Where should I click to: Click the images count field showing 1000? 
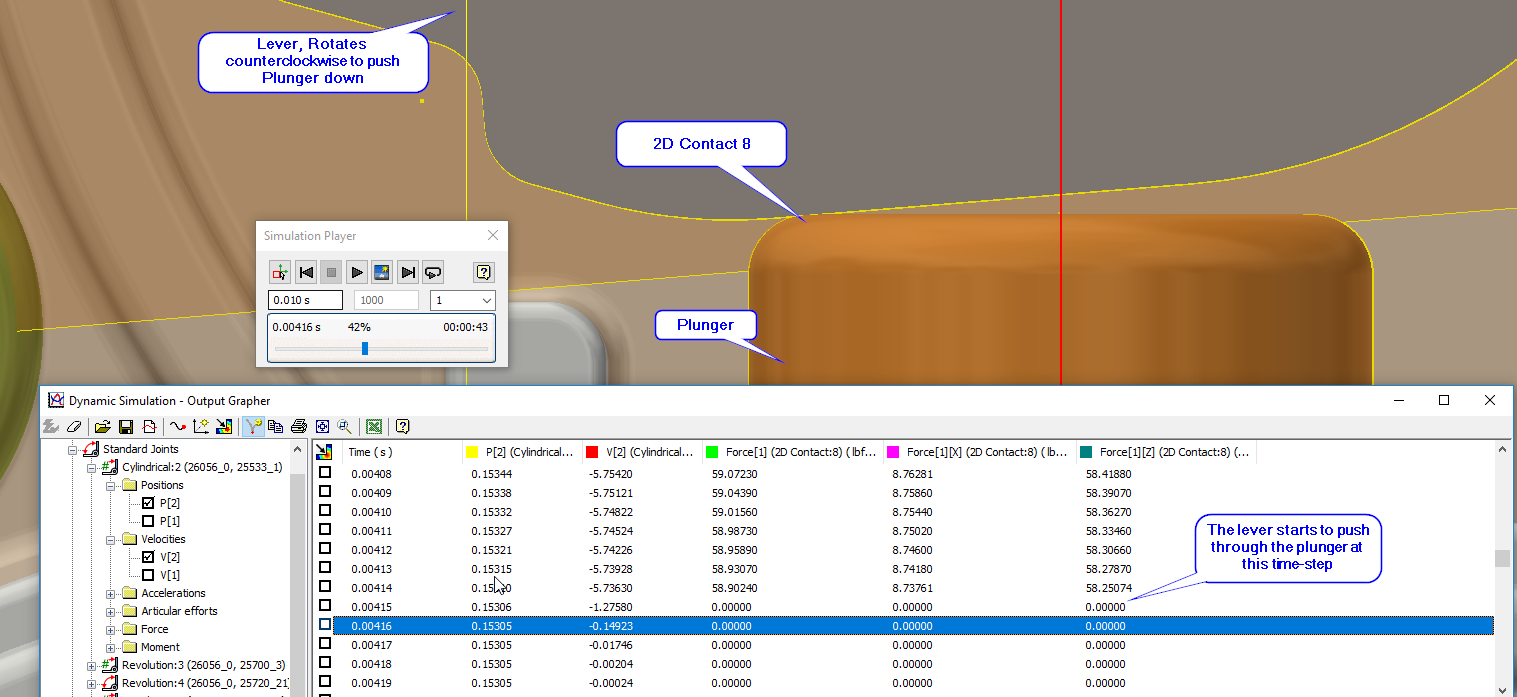click(386, 300)
